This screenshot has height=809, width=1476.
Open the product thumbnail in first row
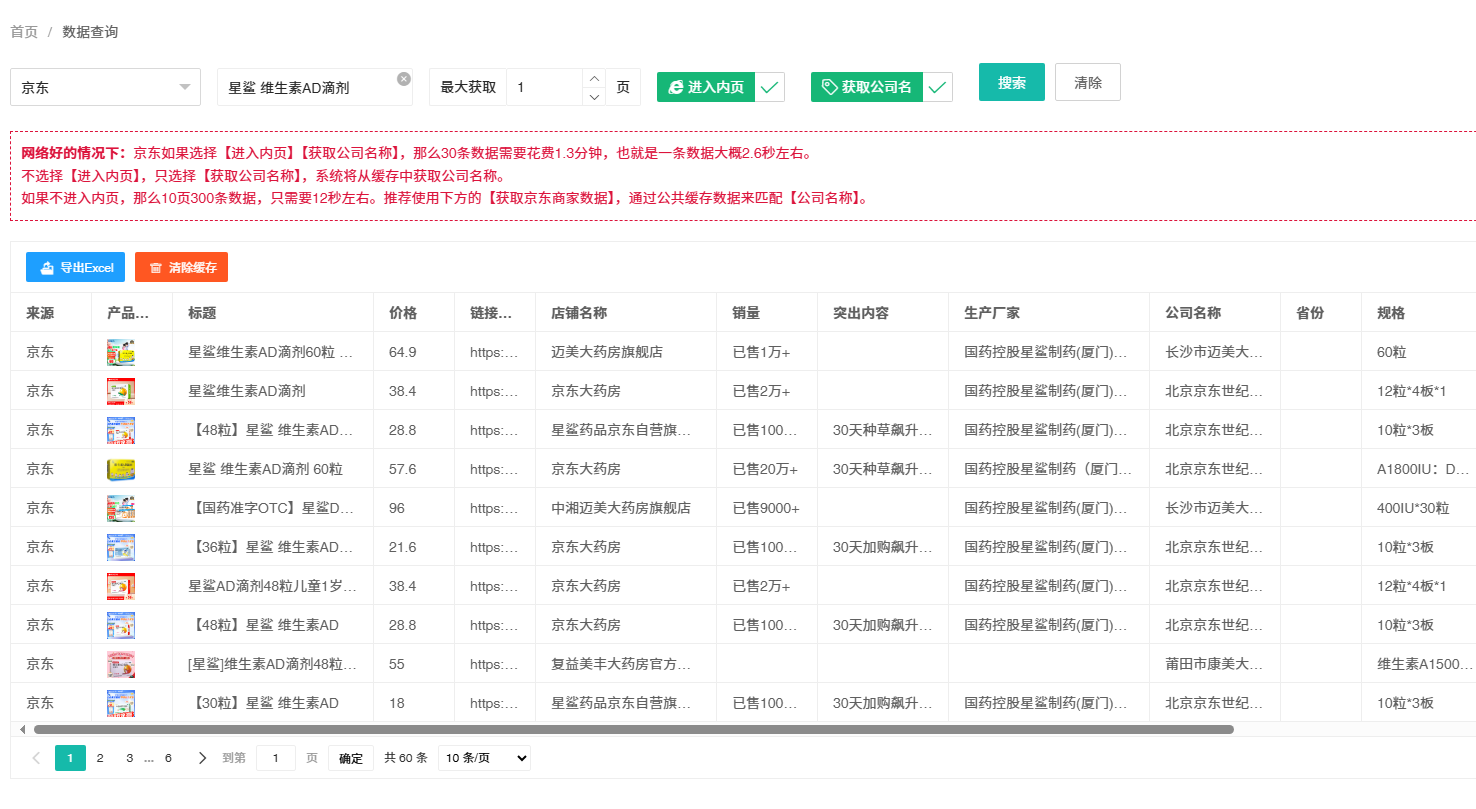(x=121, y=352)
